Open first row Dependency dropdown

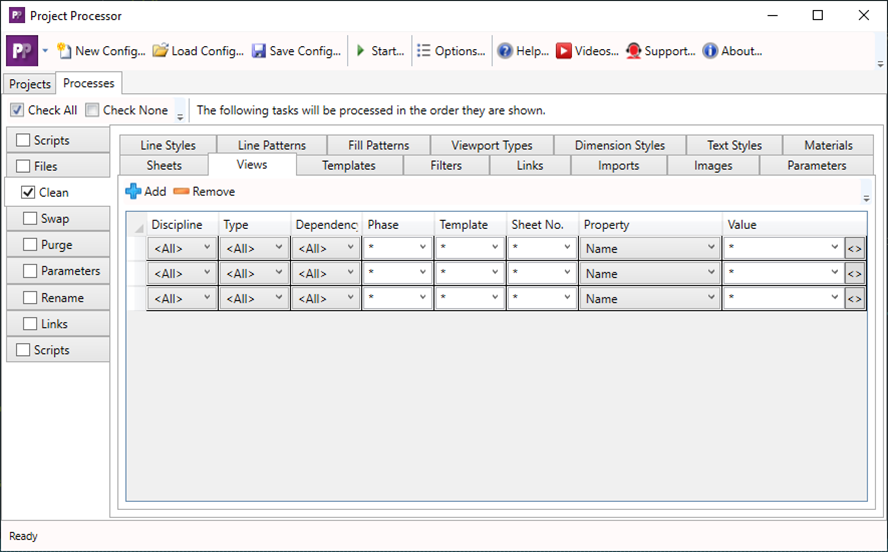pos(326,249)
